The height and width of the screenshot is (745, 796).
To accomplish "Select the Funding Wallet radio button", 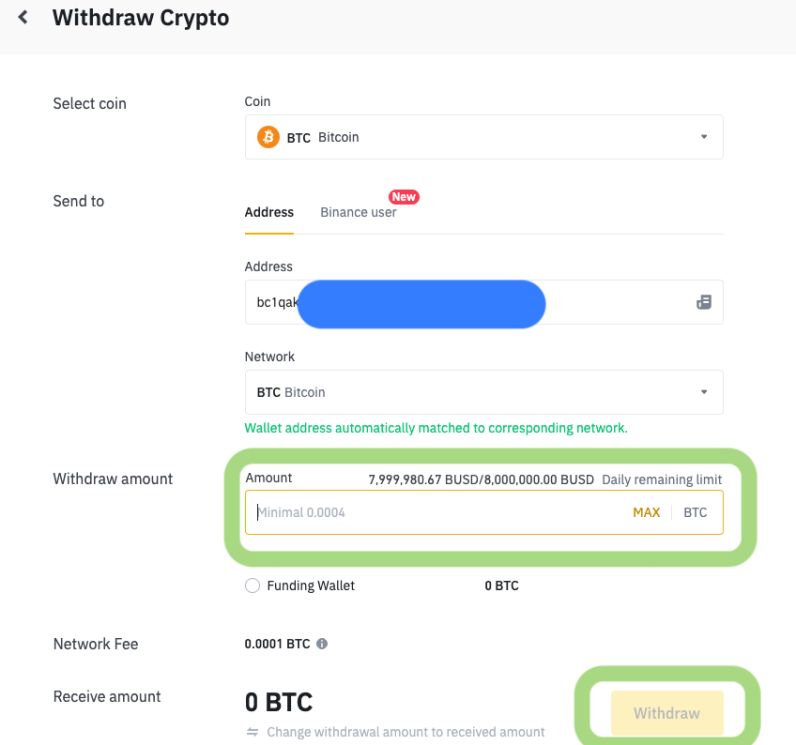I will click(253, 586).
